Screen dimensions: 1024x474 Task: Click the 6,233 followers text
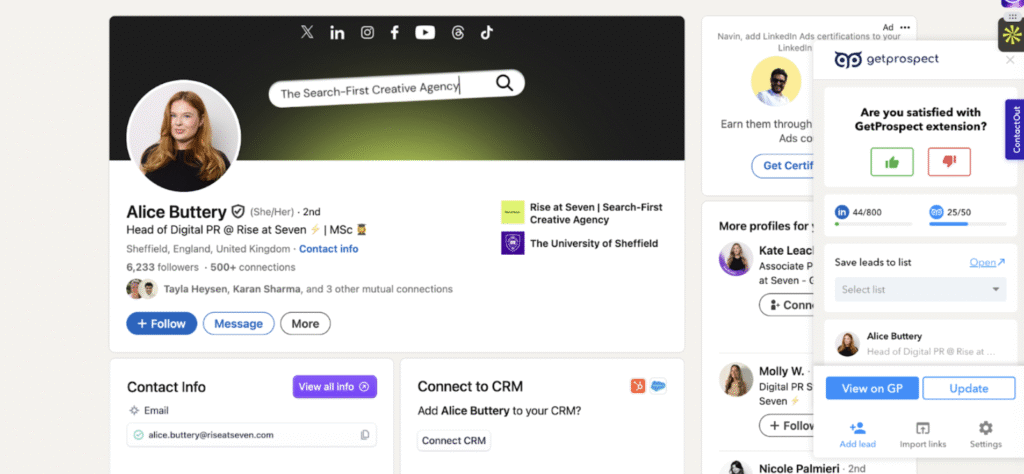point(163,267)
